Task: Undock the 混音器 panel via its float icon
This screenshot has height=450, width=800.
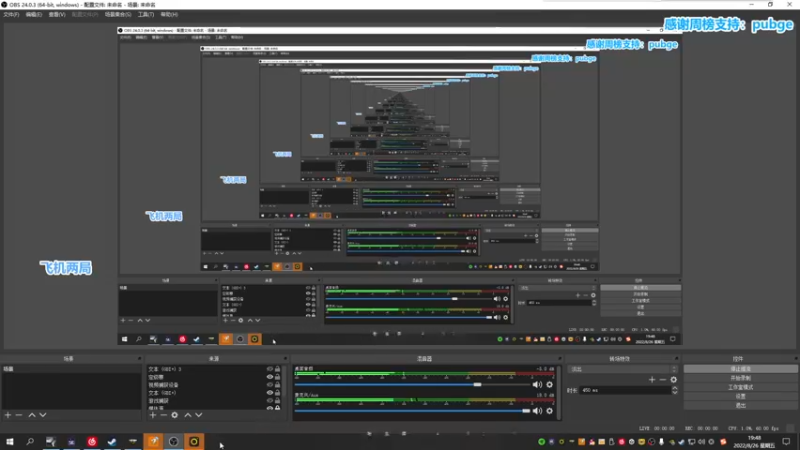Action: [560, 359]
